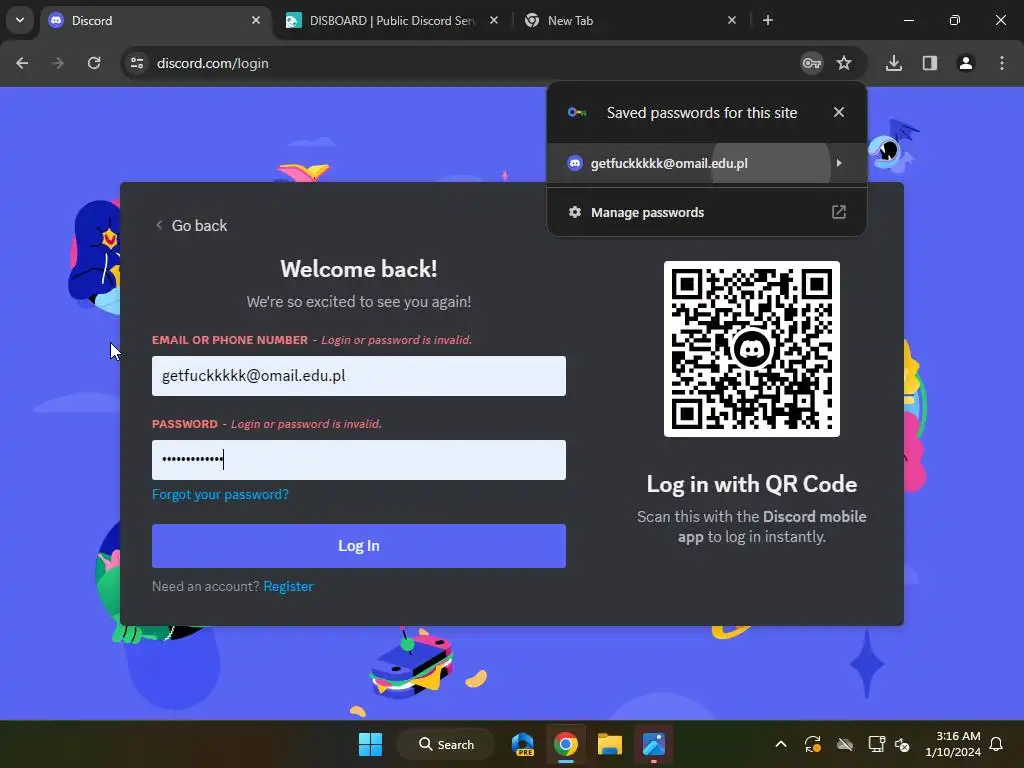Click the OneDrive cloud tray icon
Image resolution: width=1024 pixels, height=768 pixels.
coord(845,744)
